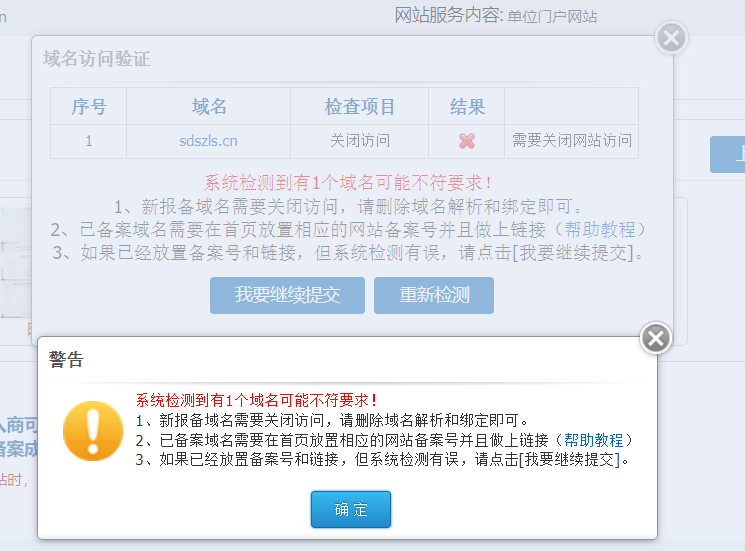Open the sdszls.cn domain link
Image resolution: width=745 pixels, height=551 pixels.
(208, 141)
